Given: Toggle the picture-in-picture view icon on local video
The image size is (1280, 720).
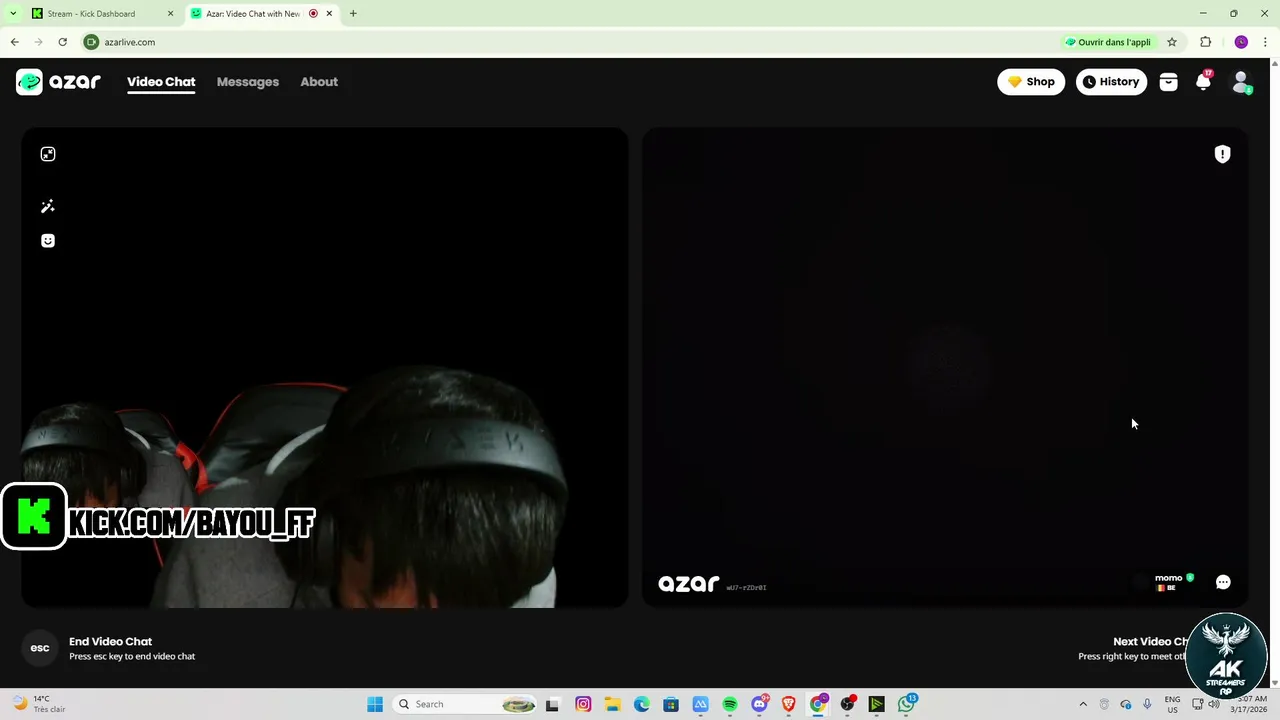Looking at the screenshot, I should click(x=48, y=154).
